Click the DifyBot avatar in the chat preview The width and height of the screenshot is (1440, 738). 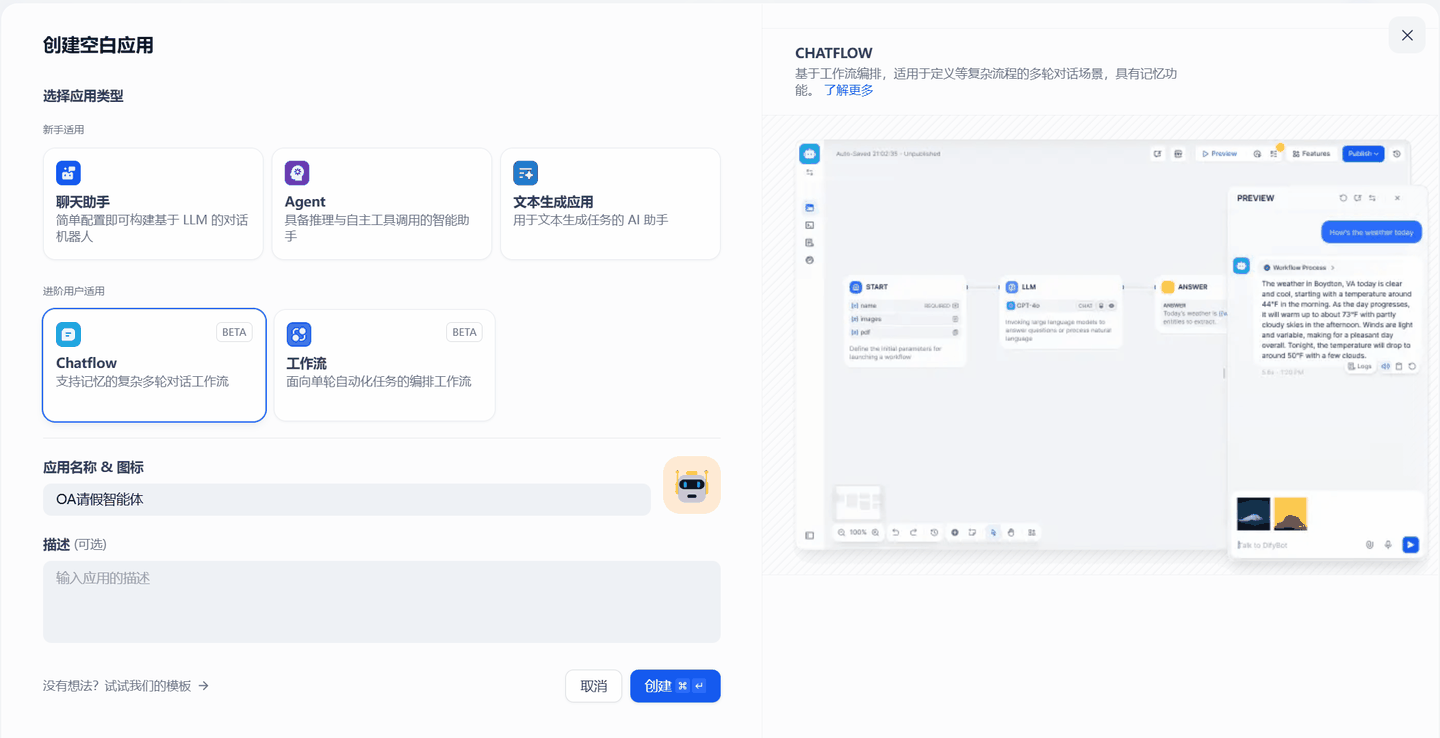point(1242,265)
